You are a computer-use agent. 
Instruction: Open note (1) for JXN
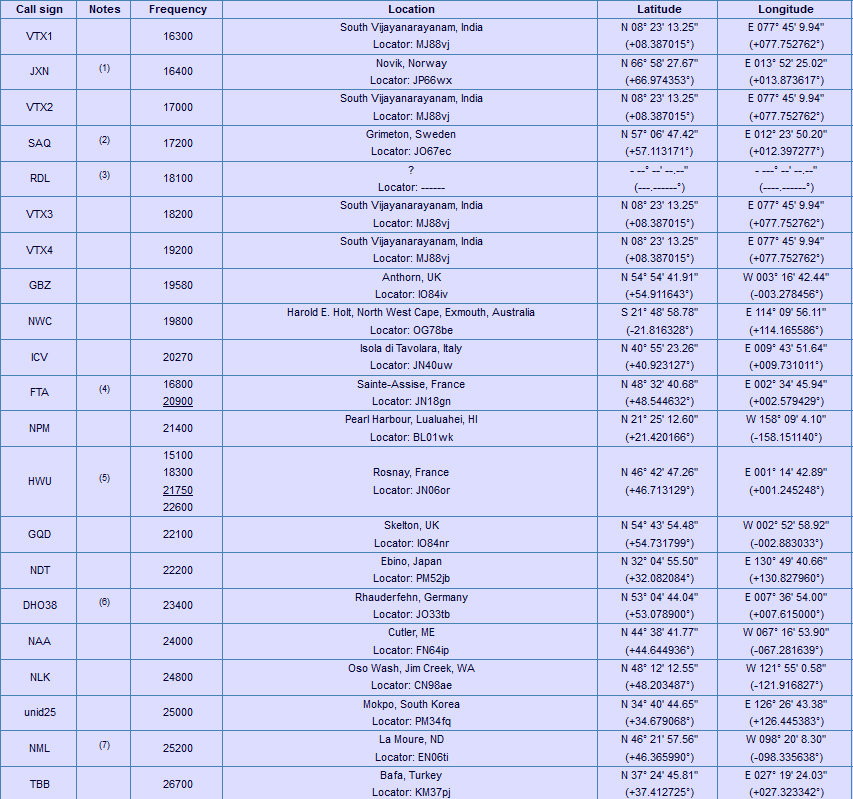[x=104, y=68]
